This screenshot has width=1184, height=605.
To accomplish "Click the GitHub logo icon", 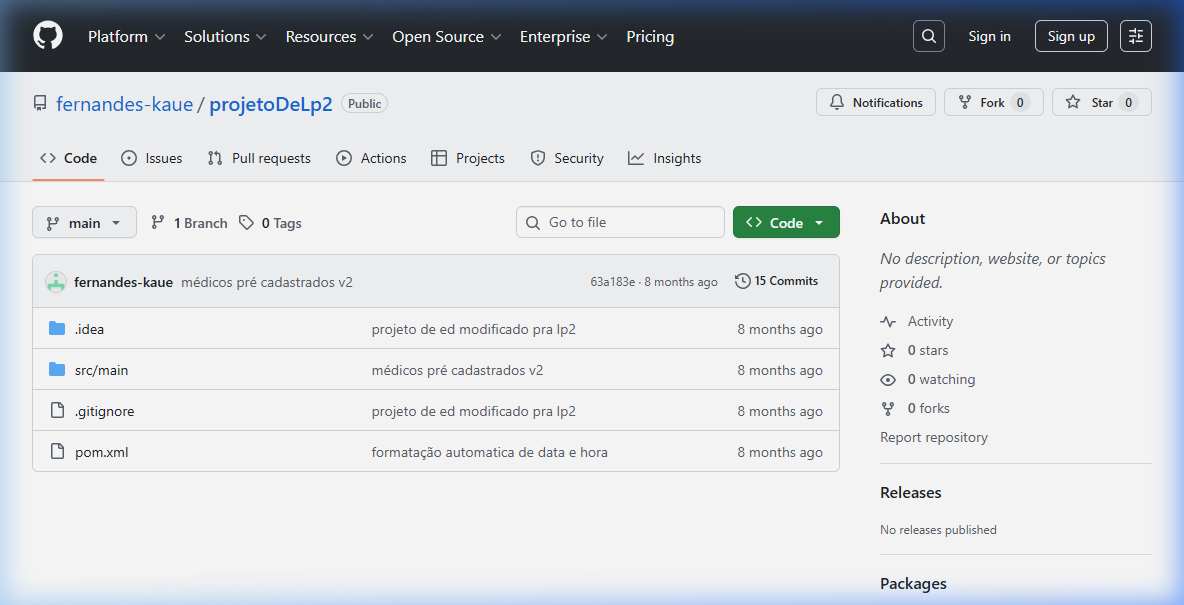I will 47,36.
